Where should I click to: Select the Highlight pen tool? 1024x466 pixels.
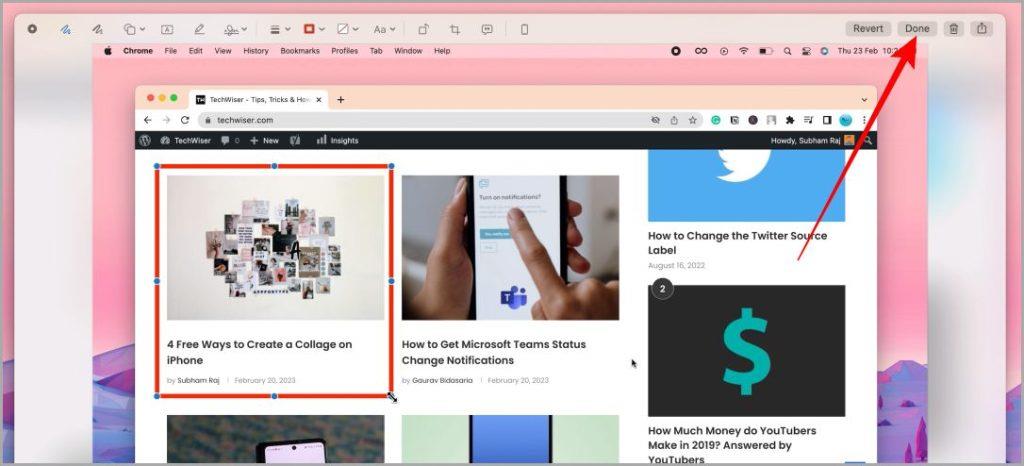coord(199,29)
